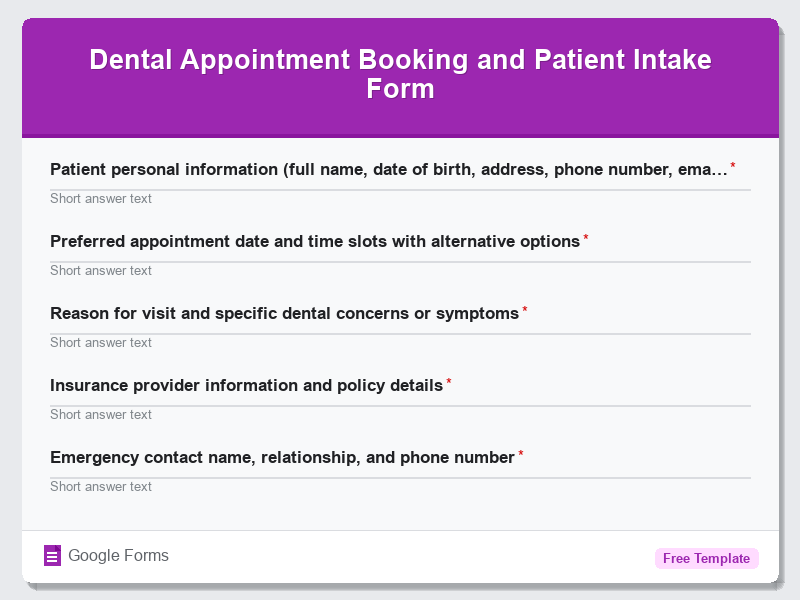Click the required asterisk on reason for visit

(x=524, y=308)
